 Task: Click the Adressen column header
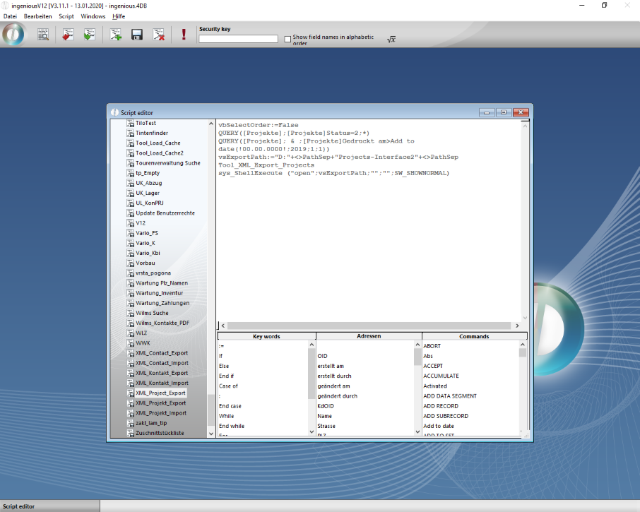pos(368,337)
